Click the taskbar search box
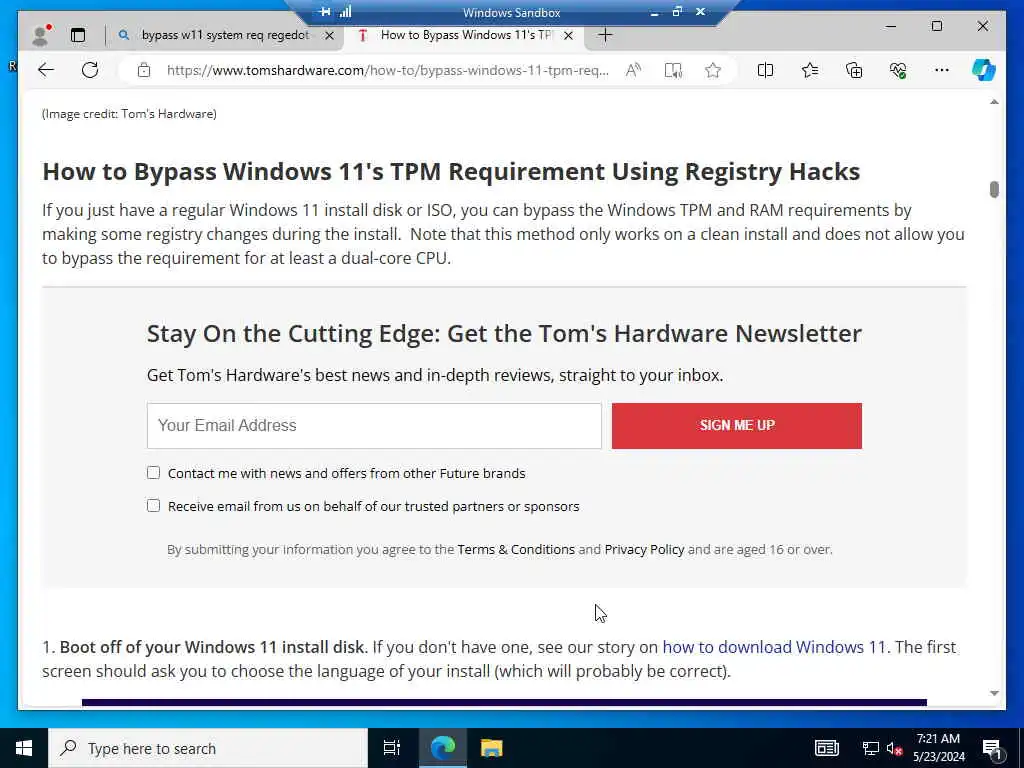Viewport: 1024px width, 768px height. pos(208,748)
